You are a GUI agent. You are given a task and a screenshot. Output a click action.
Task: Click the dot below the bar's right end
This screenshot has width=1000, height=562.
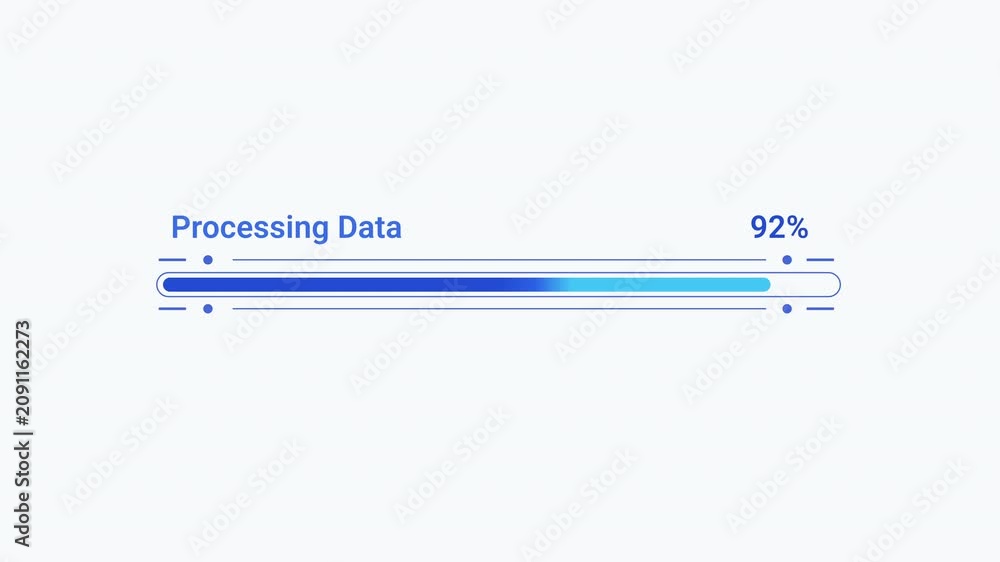pos(787,309)
